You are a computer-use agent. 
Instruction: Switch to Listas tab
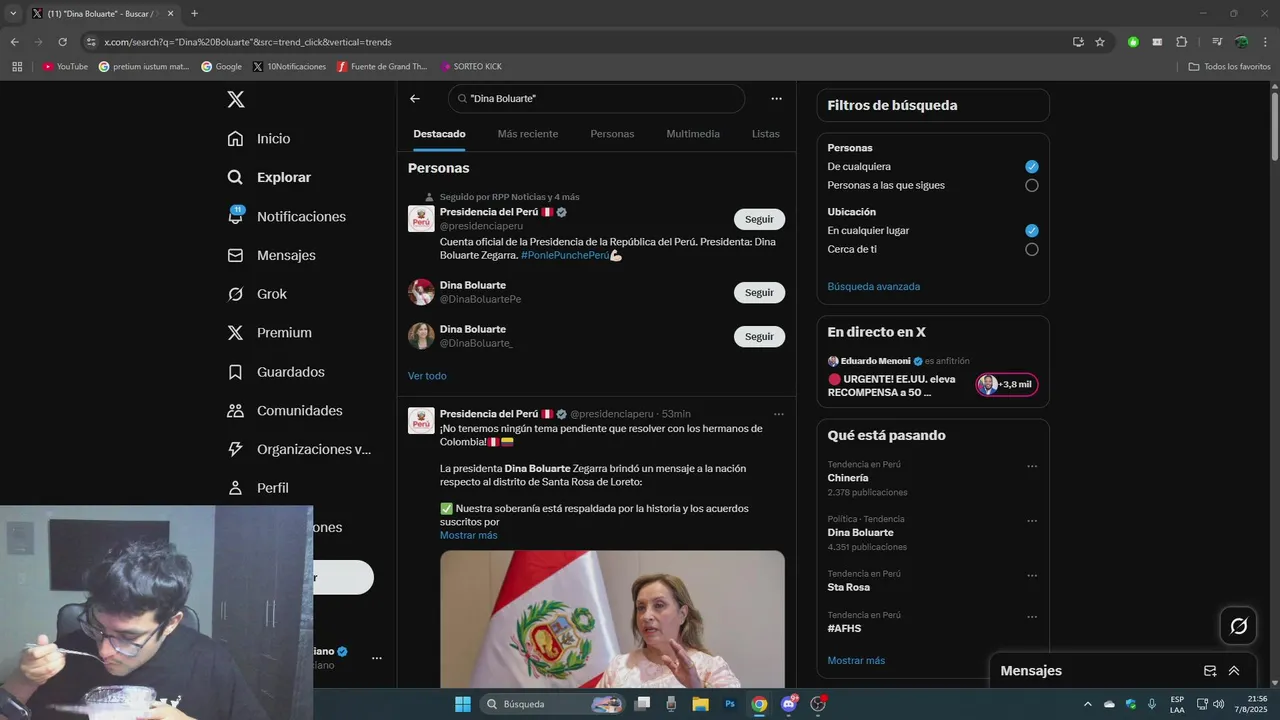pyautogui.click(x=766, y=134)
